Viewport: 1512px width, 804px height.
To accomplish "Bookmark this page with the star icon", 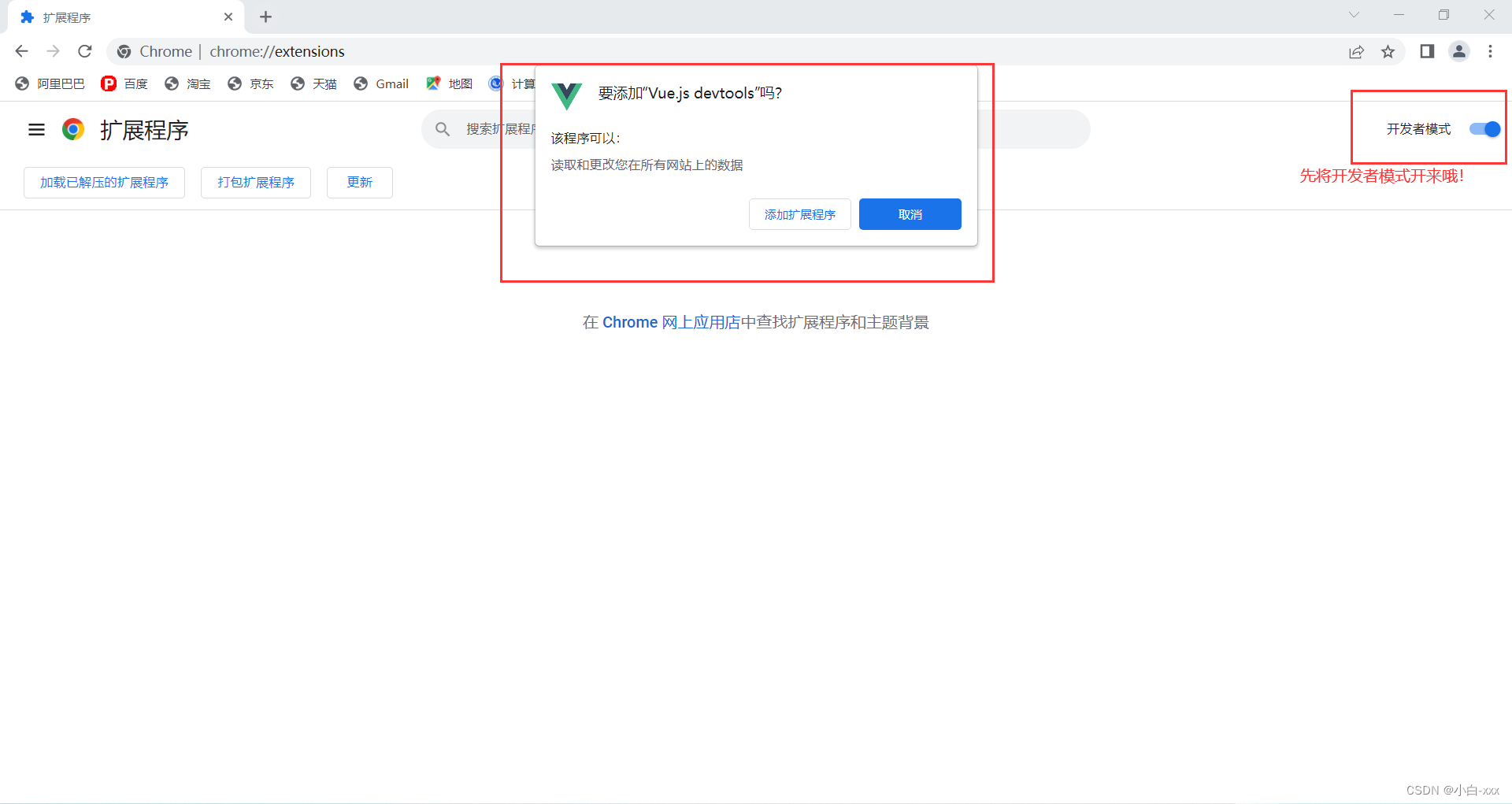I will point(1388,52).
